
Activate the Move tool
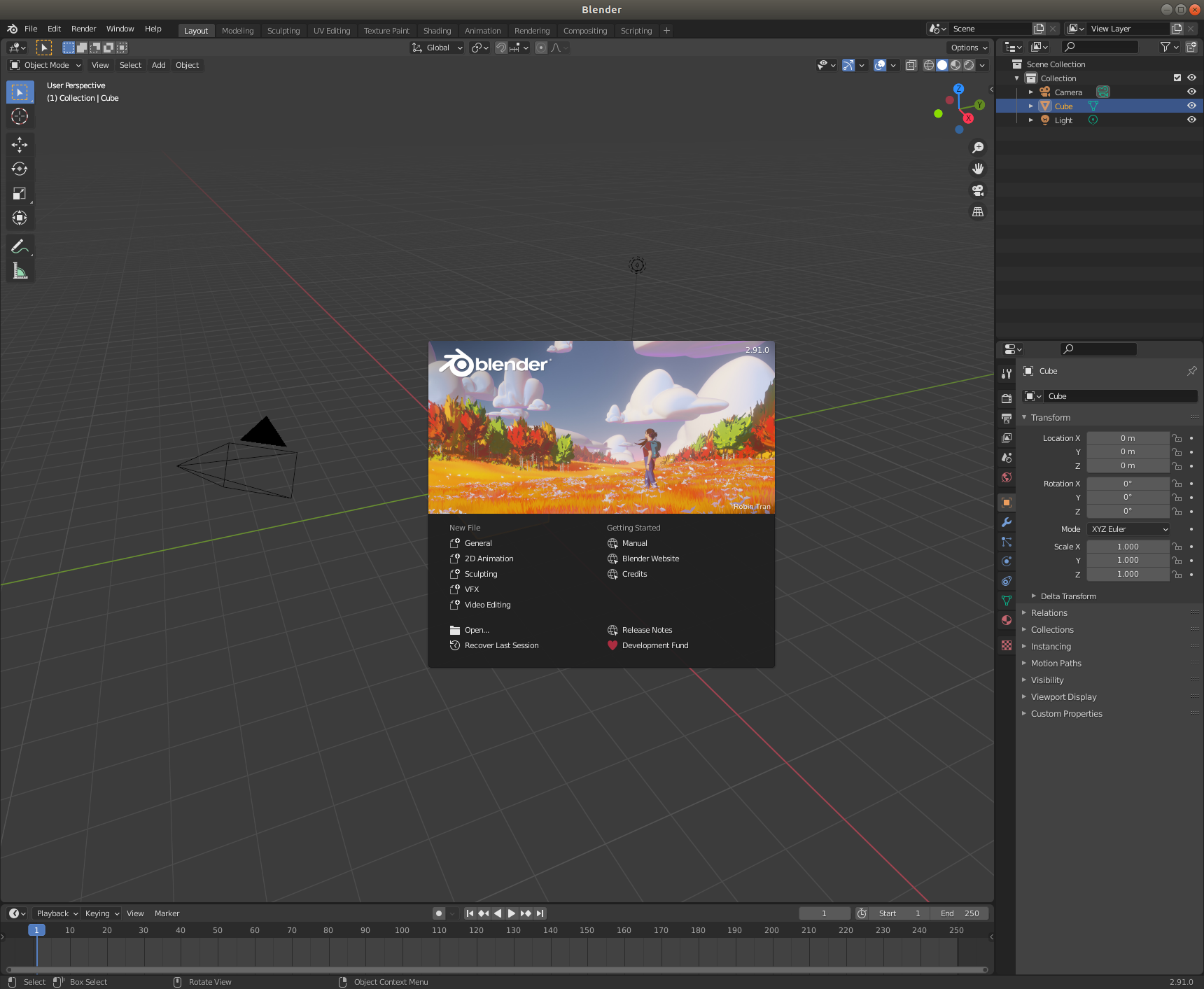[20, 145]
